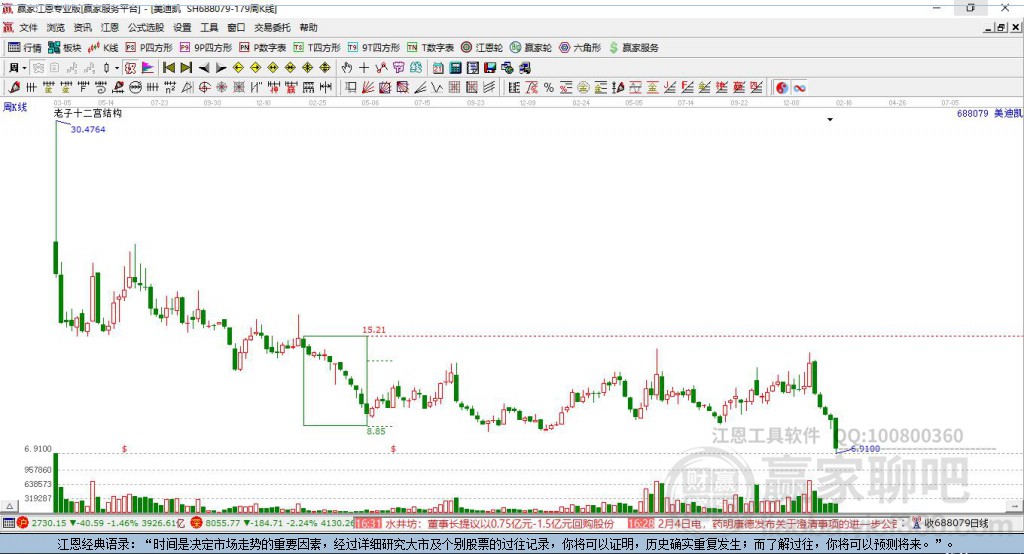This screenshot has height=554, width=1024.
Task: Click the 深 Shenzhen index status indicator
Action: coord(197,523)
